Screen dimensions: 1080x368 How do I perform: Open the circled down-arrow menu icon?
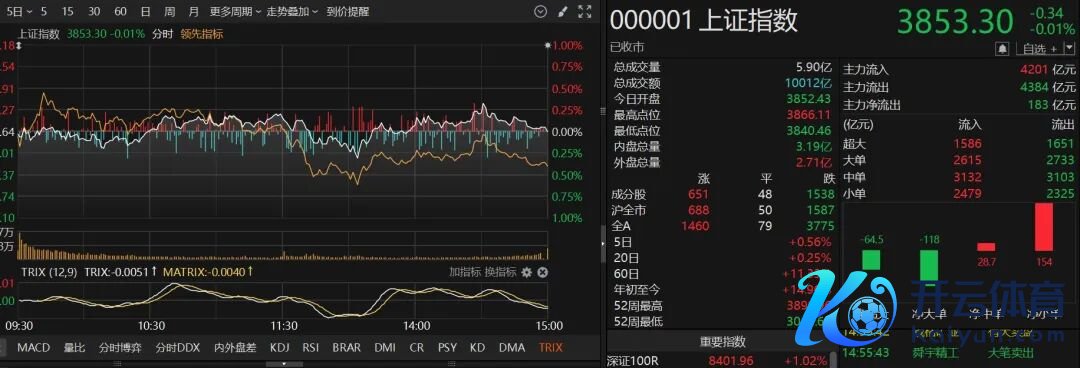(x=541, y=12)
